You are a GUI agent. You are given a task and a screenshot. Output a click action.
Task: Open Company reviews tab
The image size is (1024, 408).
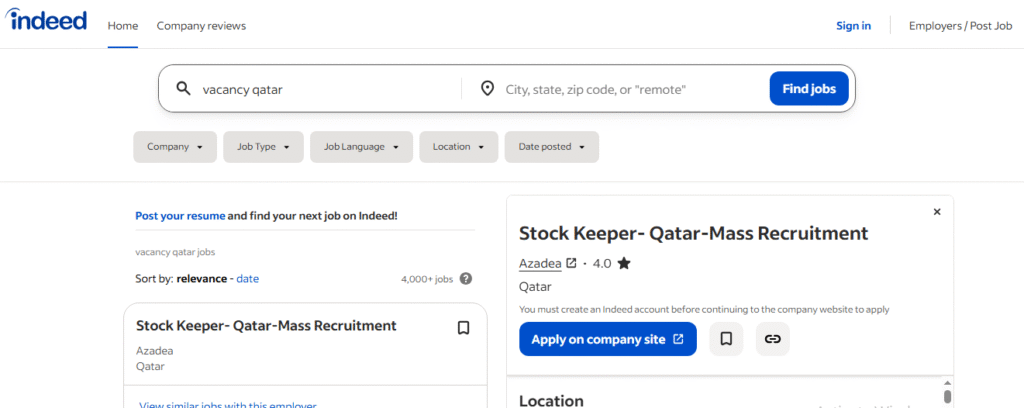point(201,26)
